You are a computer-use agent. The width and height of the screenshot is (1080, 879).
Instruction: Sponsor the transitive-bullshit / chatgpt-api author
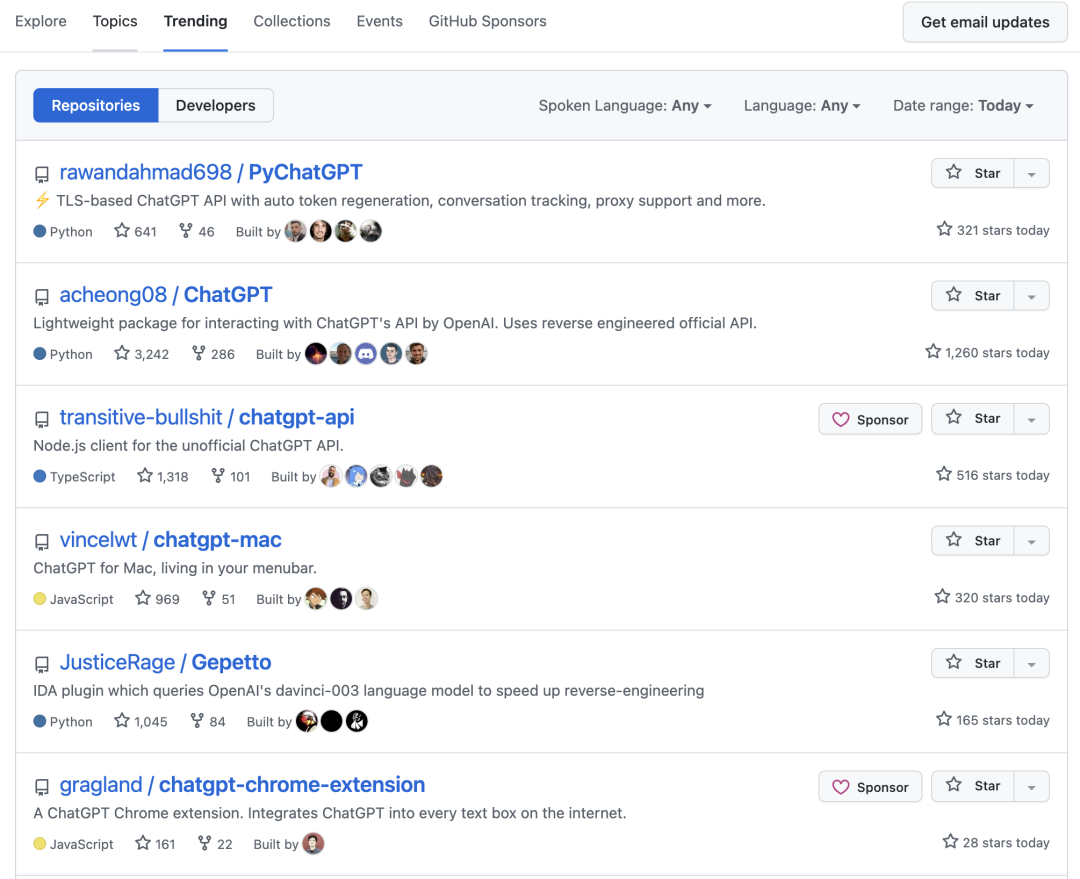pos(870,419)
